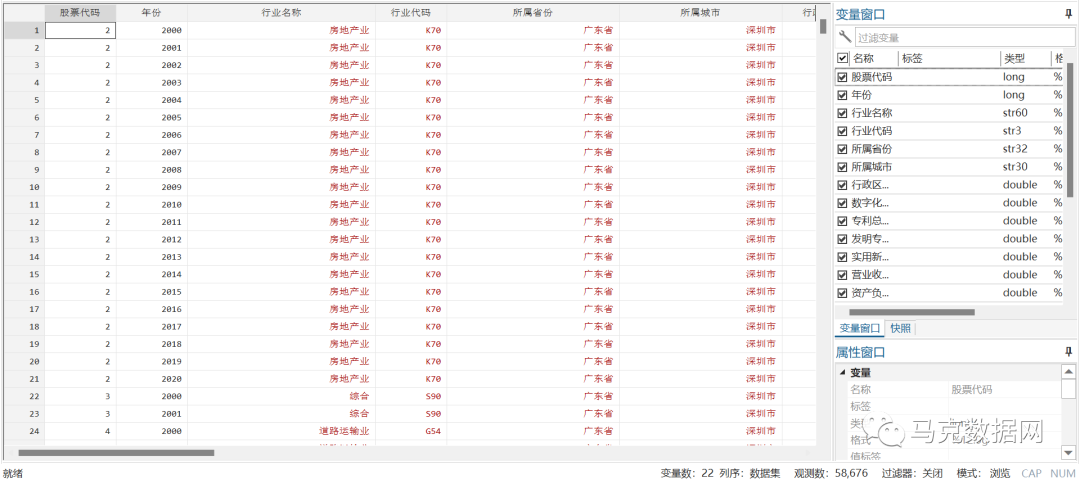1080x479 pixels.
Task: Click the 深圳市 cell in row 15
Action: [x=700, y=274]
